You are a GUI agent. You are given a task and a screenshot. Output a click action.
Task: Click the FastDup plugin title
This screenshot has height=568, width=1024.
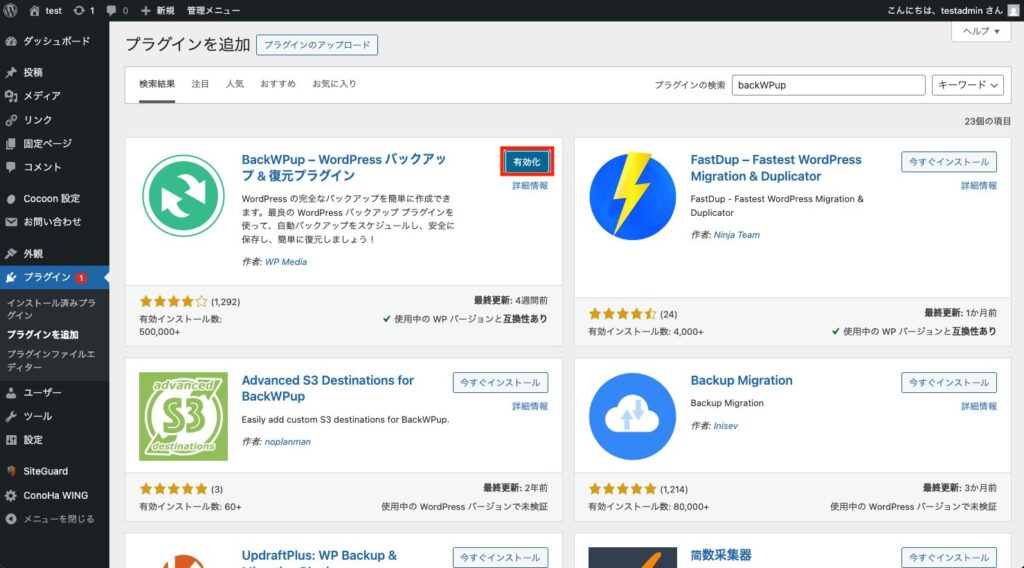pos(776,168)
